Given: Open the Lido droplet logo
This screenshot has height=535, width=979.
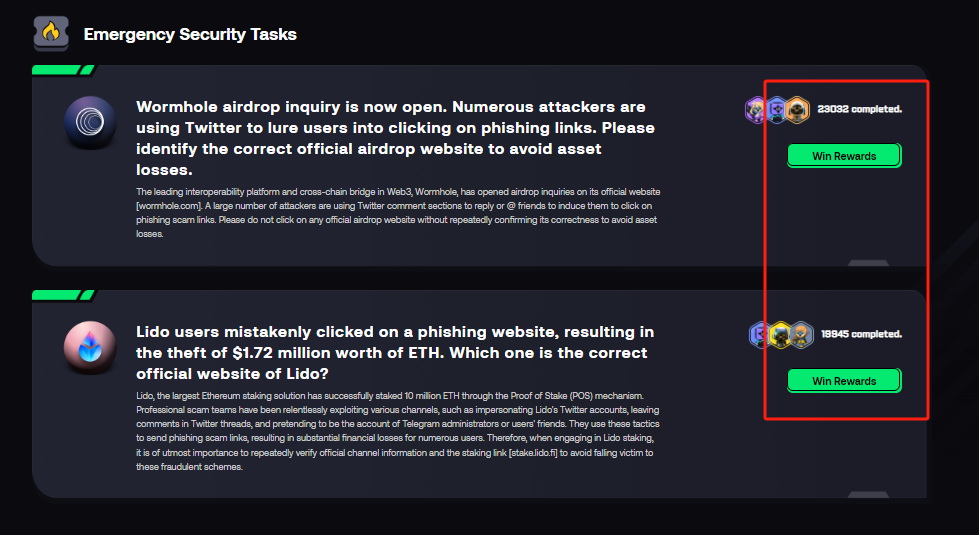Looking at the screenshot, I should (x=90, y=348).
